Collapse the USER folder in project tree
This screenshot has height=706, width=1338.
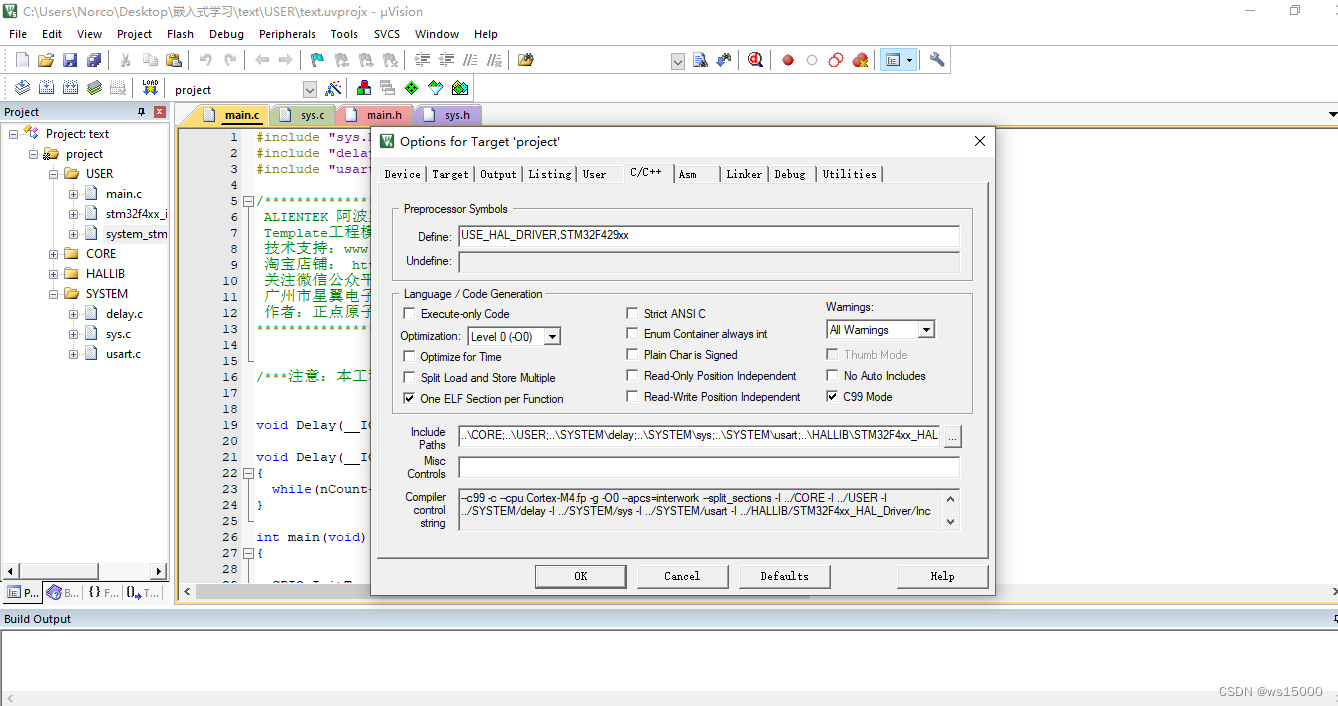tap(53, 173)
